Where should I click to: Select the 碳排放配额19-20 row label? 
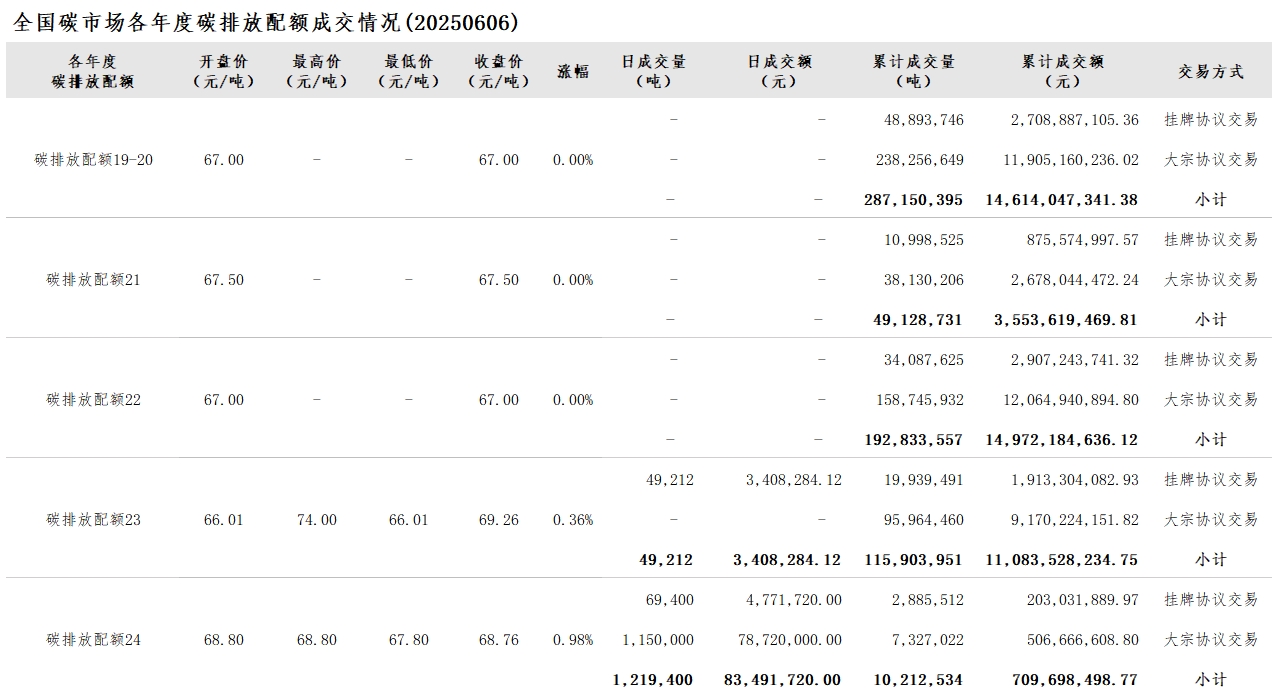pos(94,160)
